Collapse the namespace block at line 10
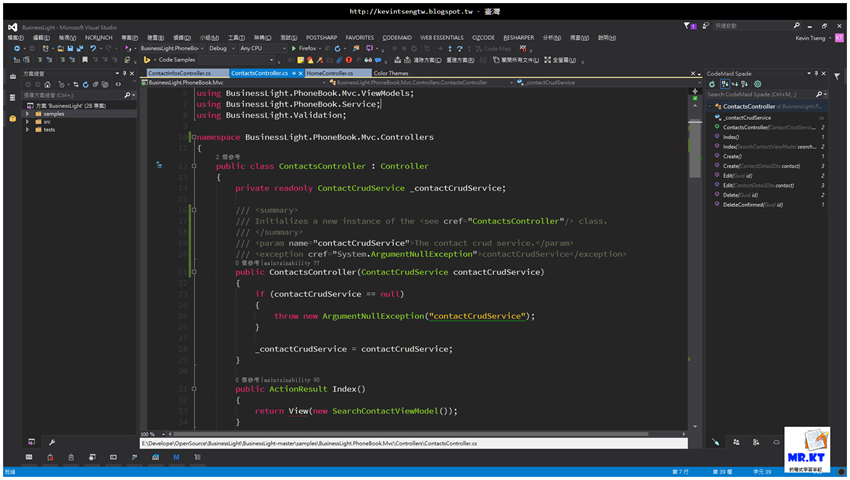 point(194,137)
